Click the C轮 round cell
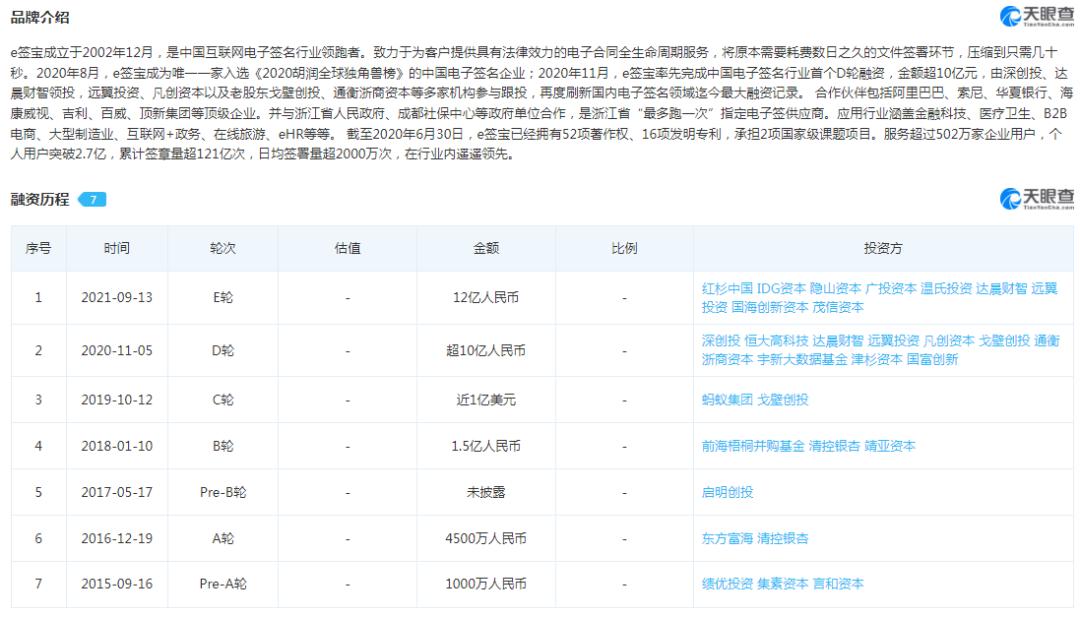The height and width of the screenshot is (617, 1080). click(x=223, y=400)
